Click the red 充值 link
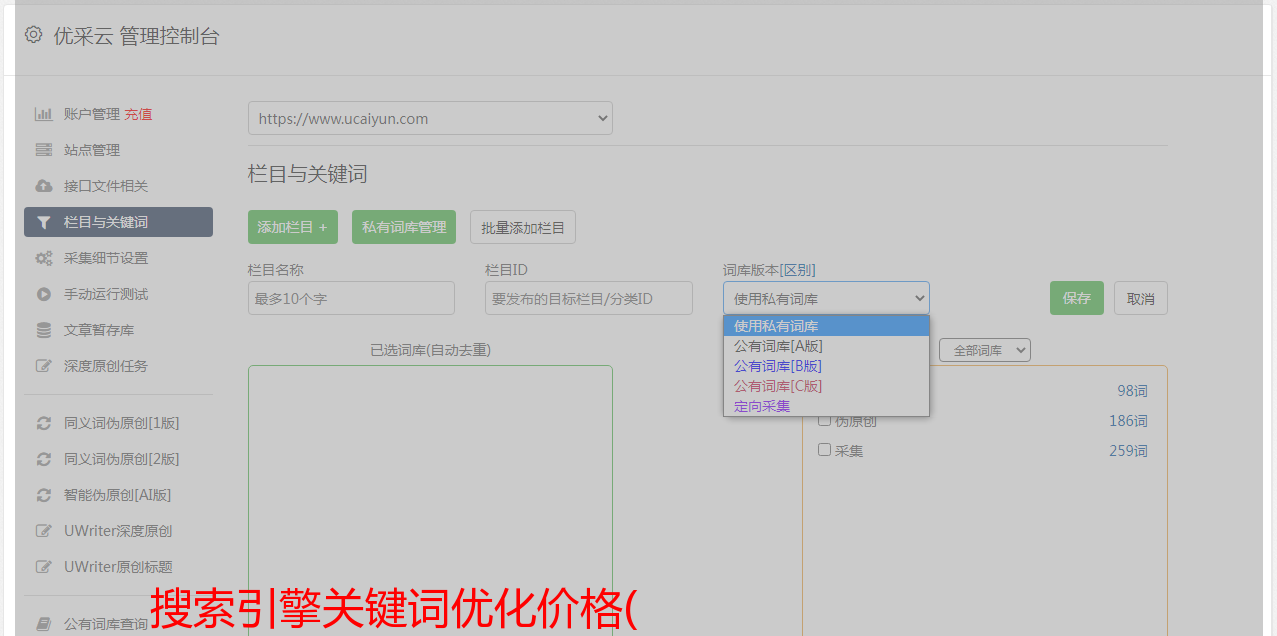Viewport: 1277px width, 636px height. point(138,114)
